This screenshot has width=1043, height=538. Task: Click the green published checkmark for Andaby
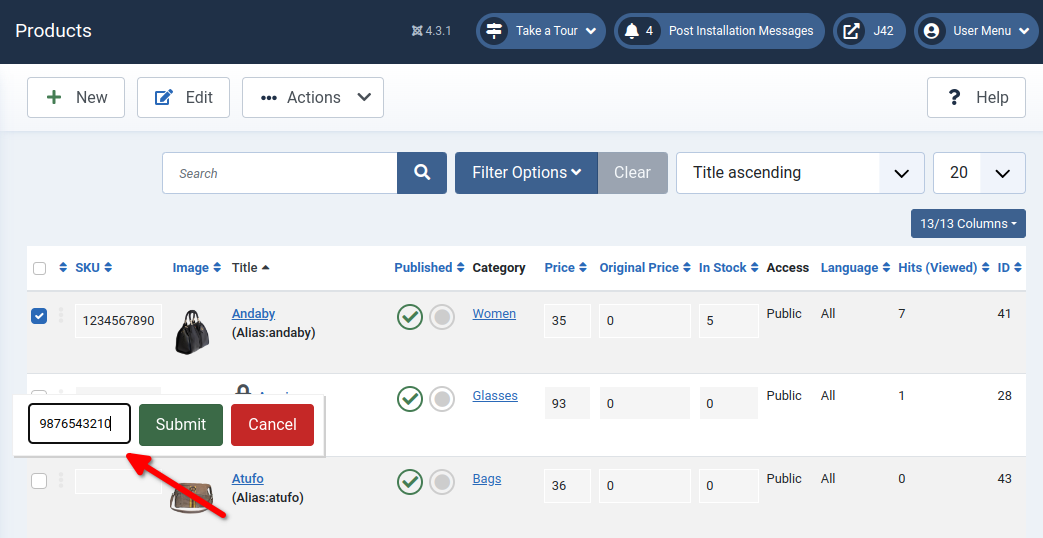pyautogui.click(x=409, y=317)
